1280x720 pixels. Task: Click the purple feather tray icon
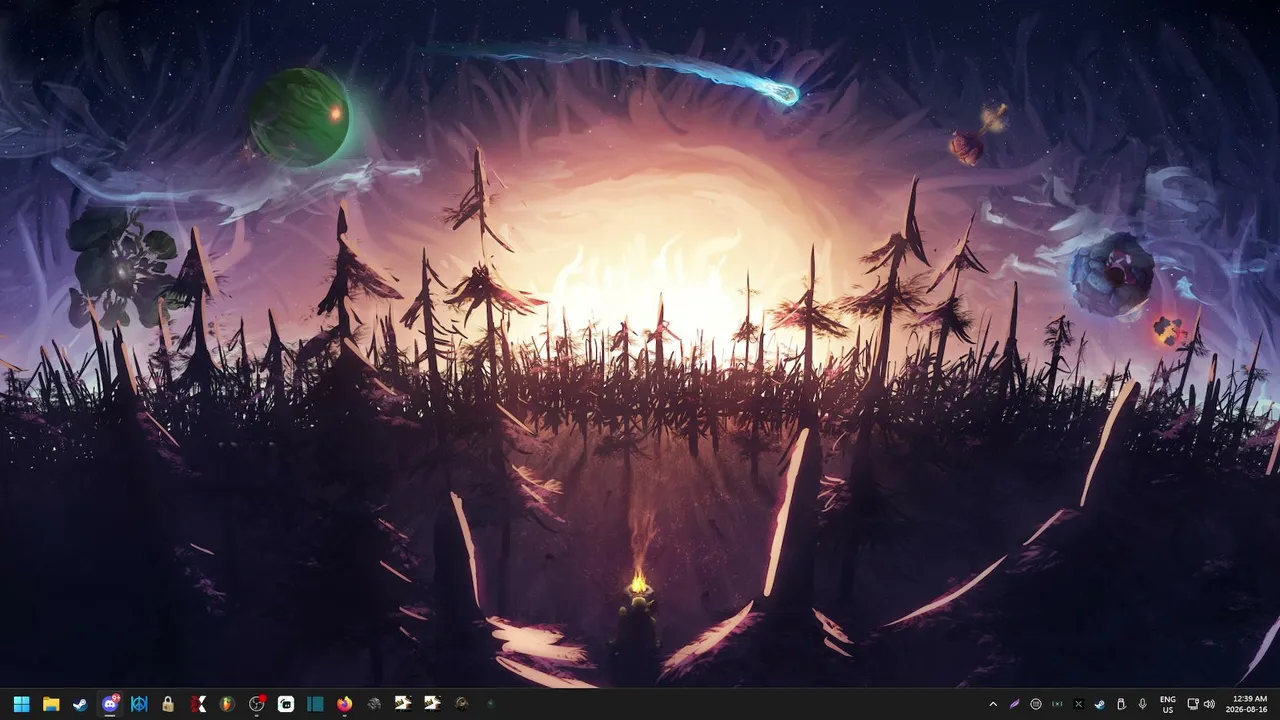[1015, 704]
